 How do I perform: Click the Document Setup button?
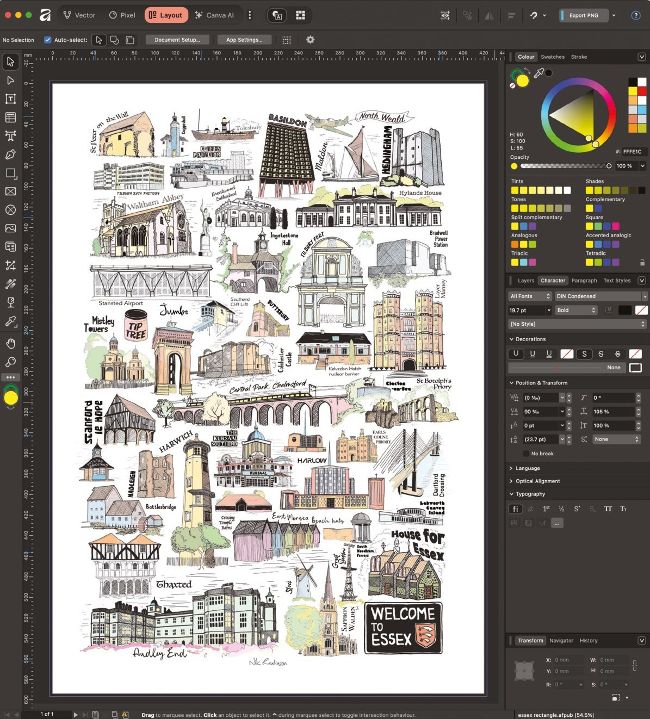(x=177, y=39)
